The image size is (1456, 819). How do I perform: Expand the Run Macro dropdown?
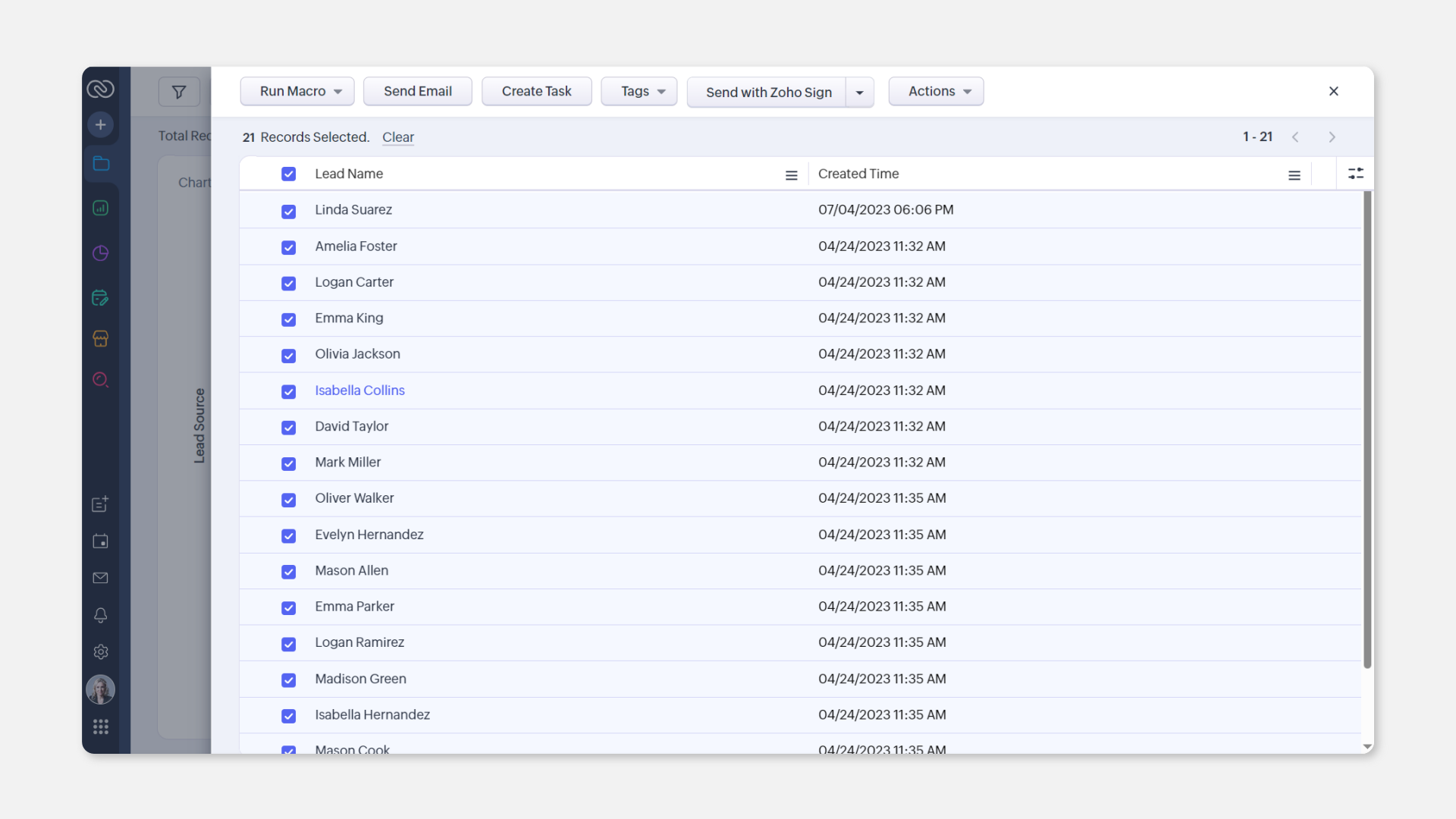pos(297,91)
